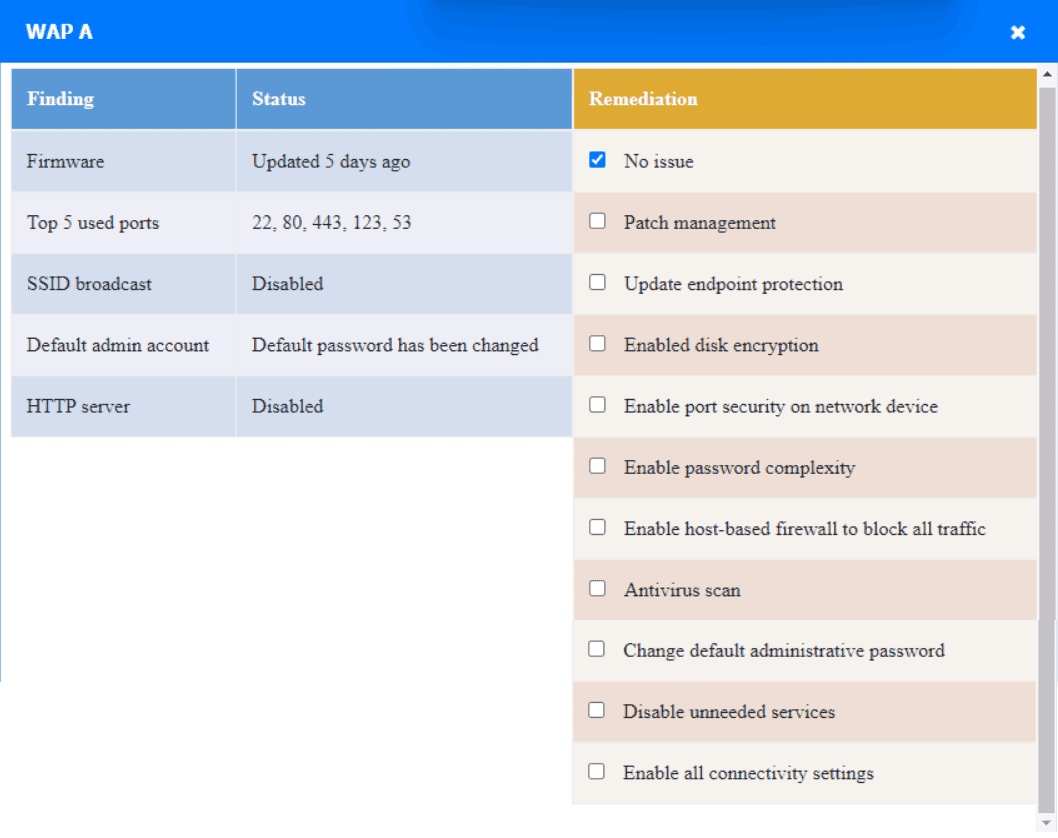Check Change default administrative password
The height and width of the screenshot is (838, 1058).
point(597,650)
